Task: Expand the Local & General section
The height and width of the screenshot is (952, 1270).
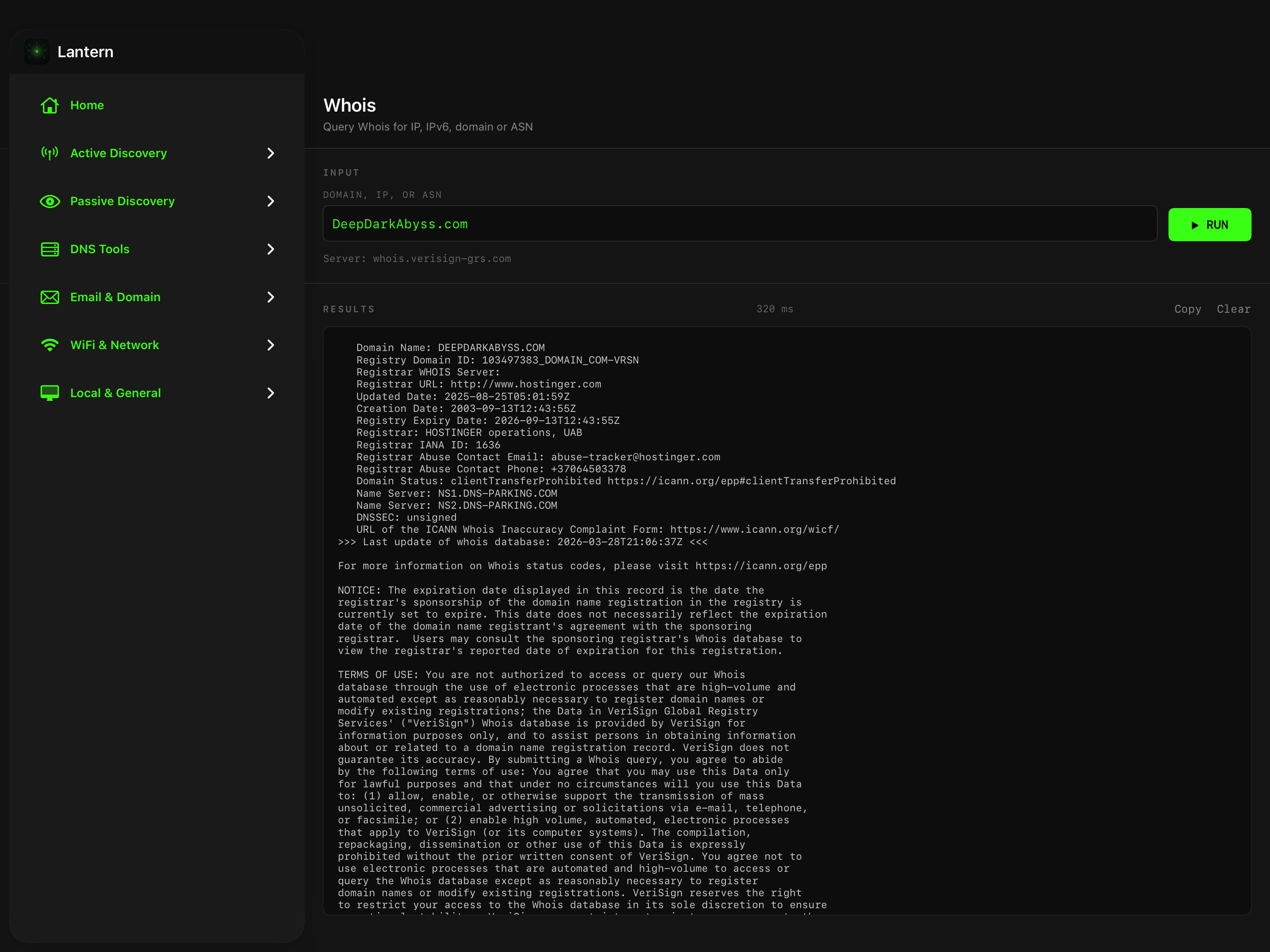Action: coord(270,393)
